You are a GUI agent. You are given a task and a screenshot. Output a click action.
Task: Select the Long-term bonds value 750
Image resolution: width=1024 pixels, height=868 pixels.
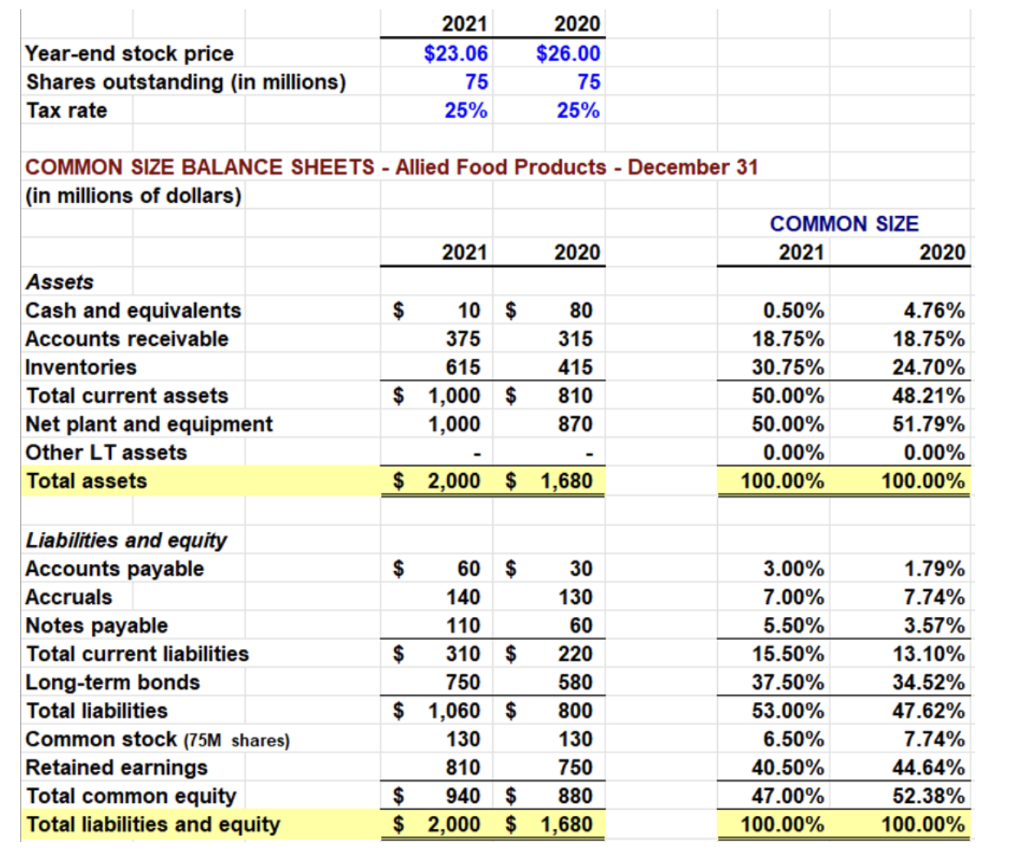click(x=462, y=682)
